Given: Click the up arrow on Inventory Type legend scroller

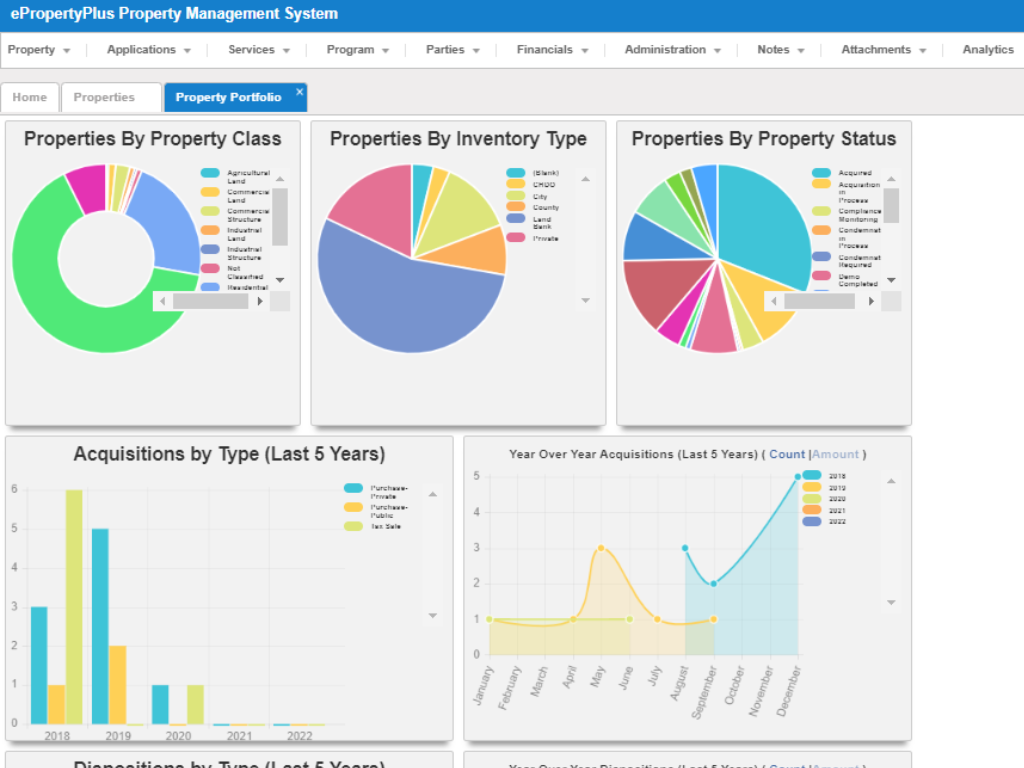Looking at the screenshot, I should 586,179.
